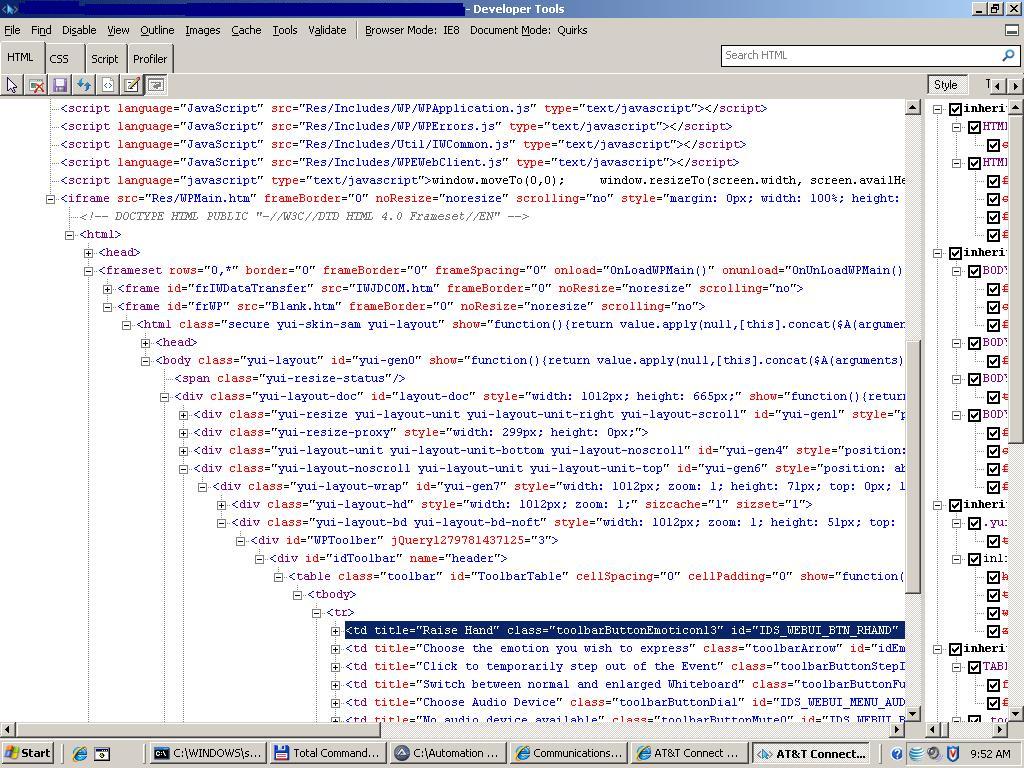The height and width of the screenshot is (768, 1024).
Task: Uncheck the .yu rule checkbox in Style pane
Action: [974, 523]
